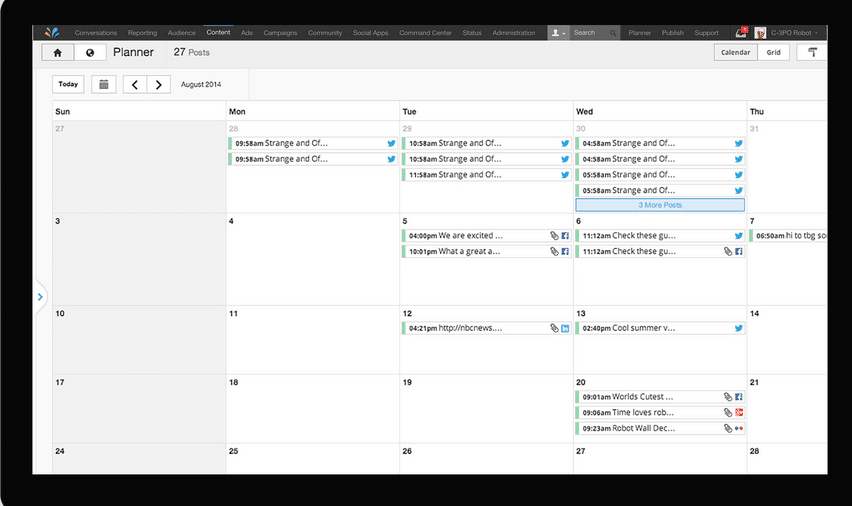
Task: Click the filter icon button at top right
Action: [812, 53]
